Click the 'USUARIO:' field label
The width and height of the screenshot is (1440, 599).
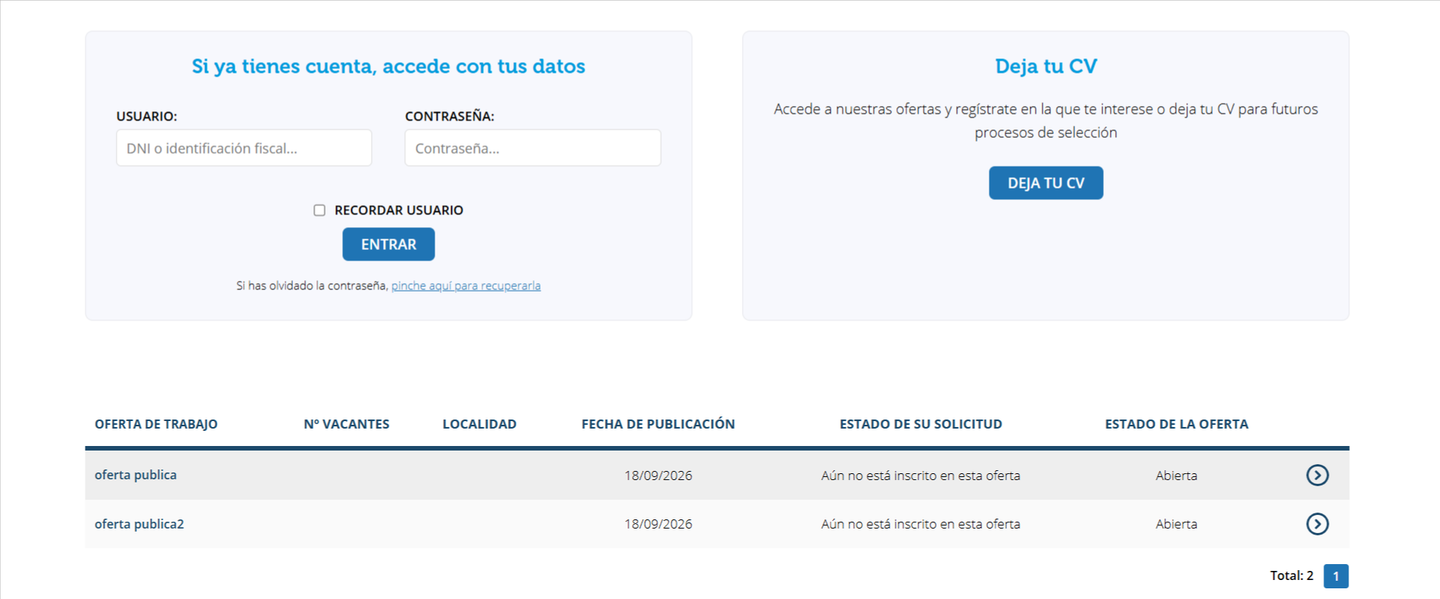pos(147,116)
